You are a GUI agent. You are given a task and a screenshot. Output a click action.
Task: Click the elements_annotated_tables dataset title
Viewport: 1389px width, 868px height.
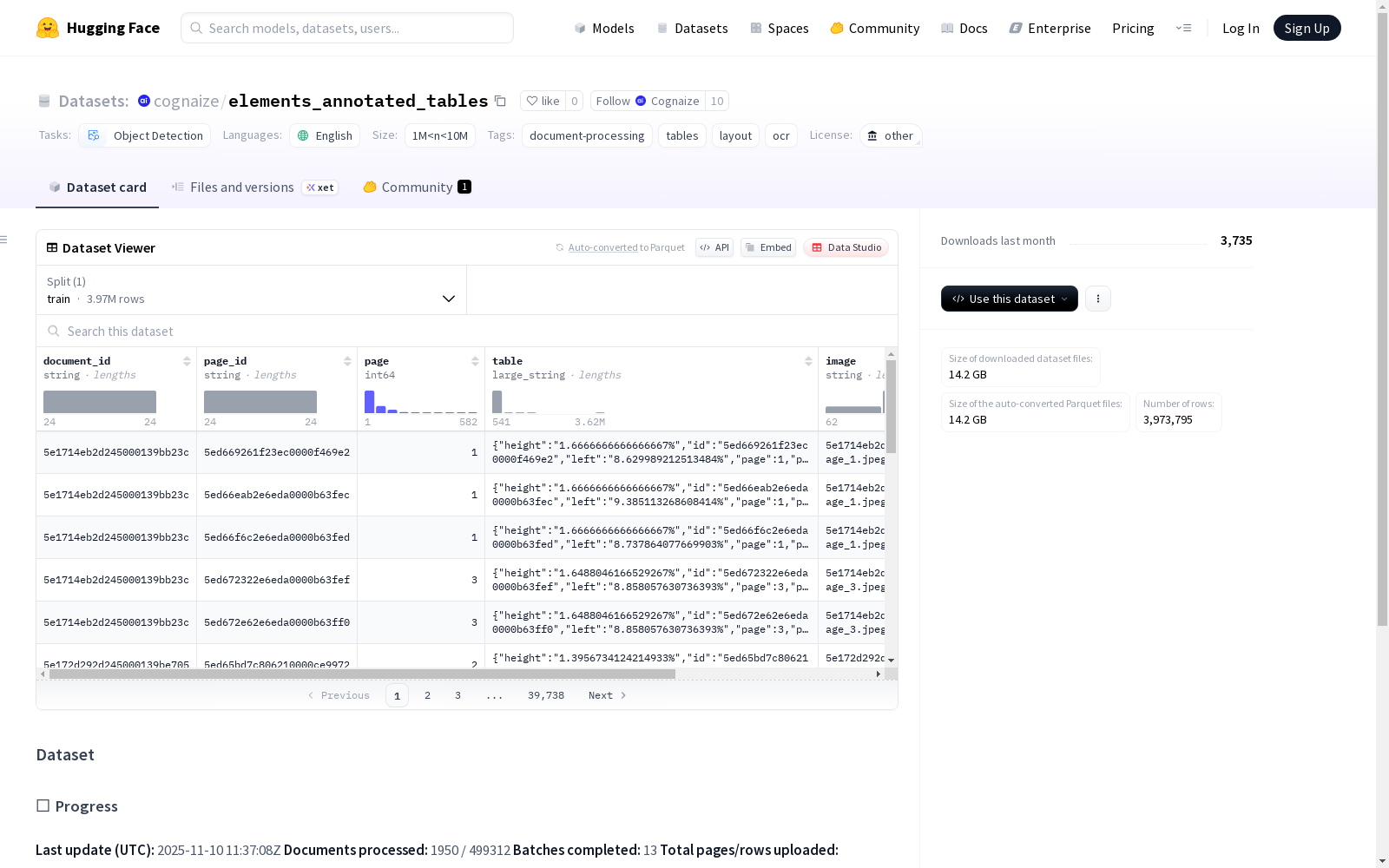[359, 101]
